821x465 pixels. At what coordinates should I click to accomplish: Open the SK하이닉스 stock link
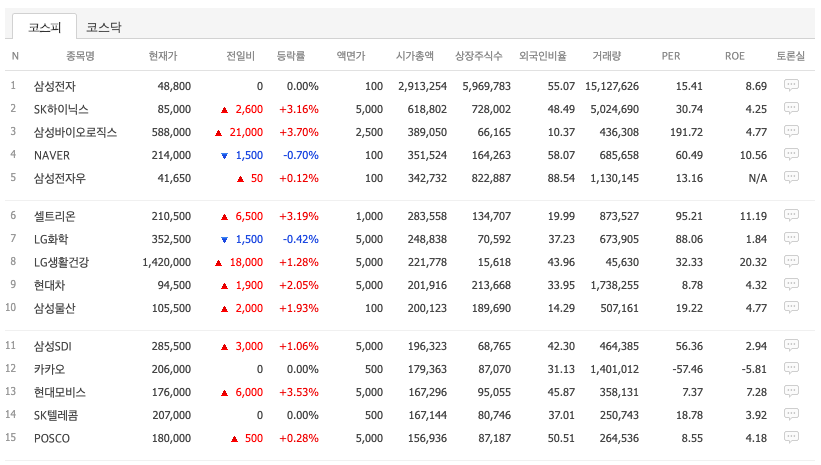(61, 109)
